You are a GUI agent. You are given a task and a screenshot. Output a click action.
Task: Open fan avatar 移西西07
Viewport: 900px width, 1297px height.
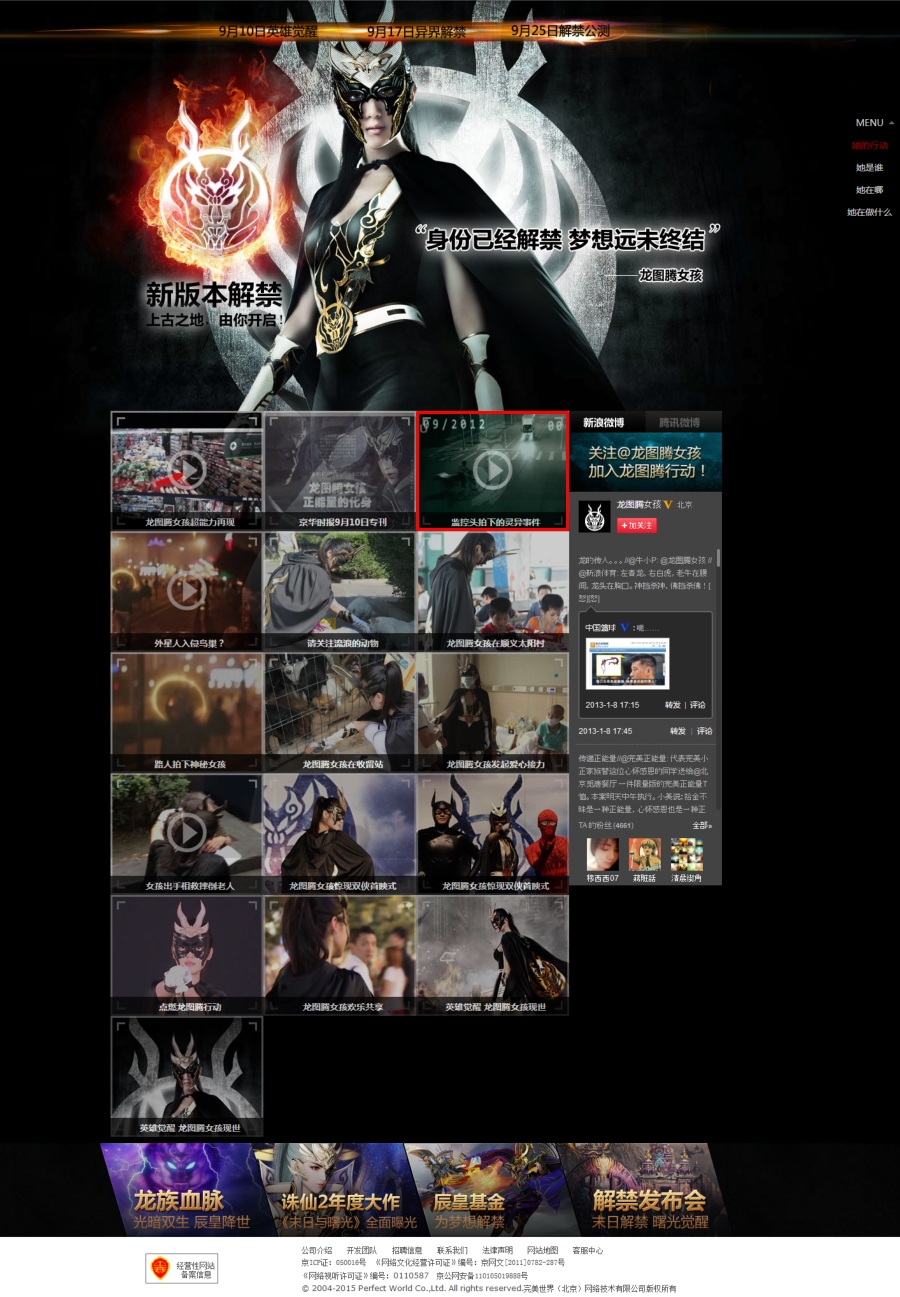602,855
